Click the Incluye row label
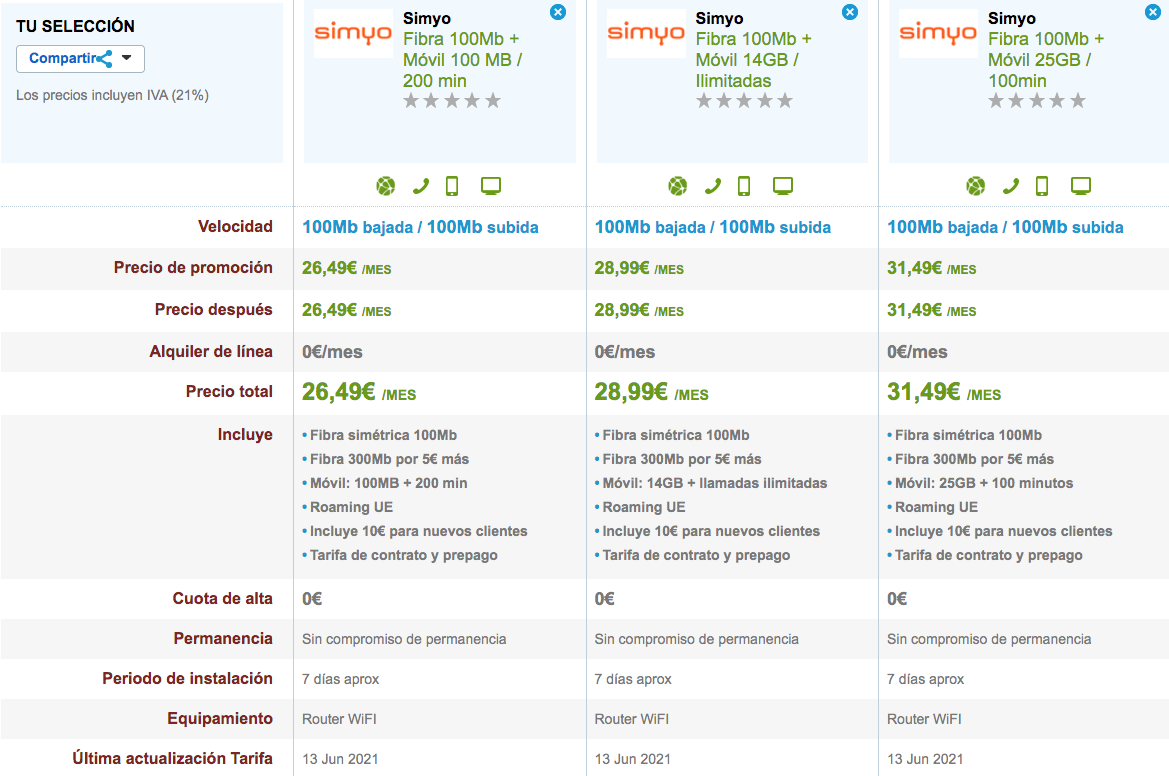 pyautogui.click(x=245, y=435)
